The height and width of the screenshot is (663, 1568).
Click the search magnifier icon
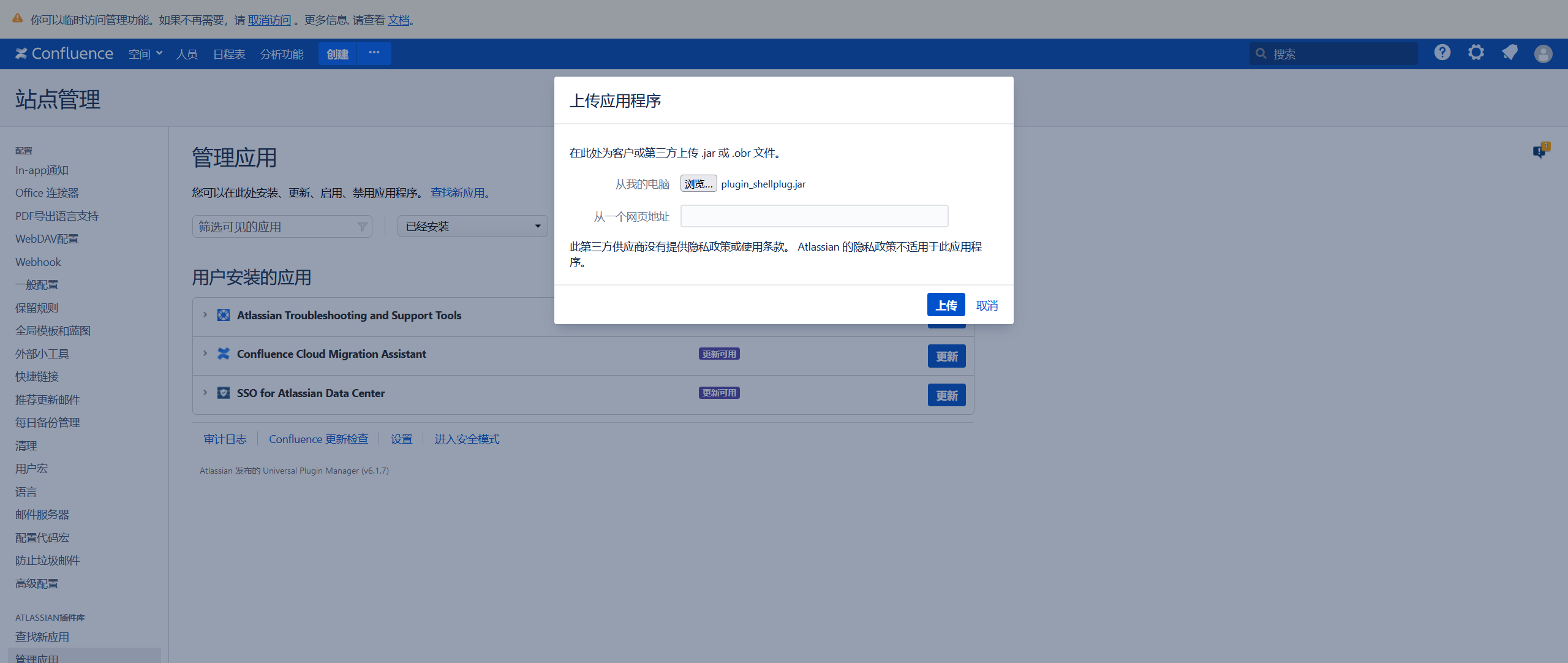[x=1261, y=54]
